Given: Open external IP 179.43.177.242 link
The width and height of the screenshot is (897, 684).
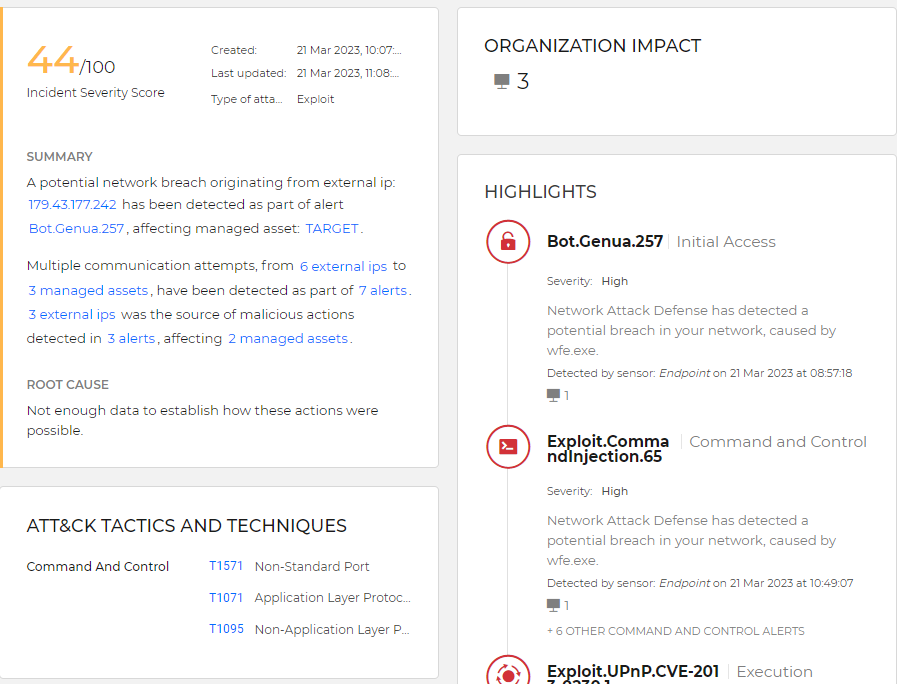Looking at the screenshot, I should [72, 204].
